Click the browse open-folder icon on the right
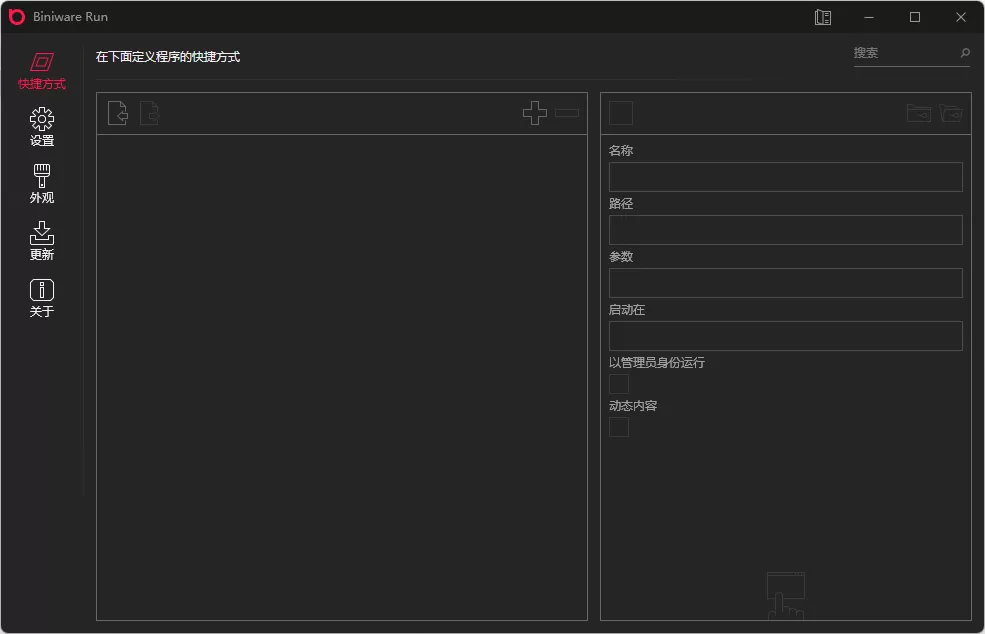This screenshot has height=634, width=985. [950, 113]
